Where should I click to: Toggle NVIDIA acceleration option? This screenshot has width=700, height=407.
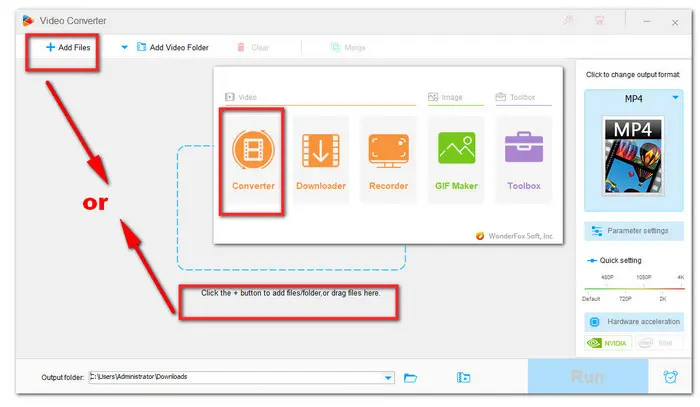point(608,344)
